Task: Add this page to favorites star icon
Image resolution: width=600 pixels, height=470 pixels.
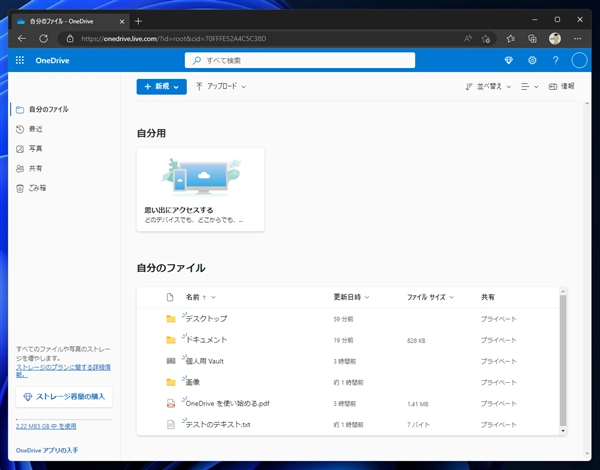Action: click(x=486, y=39)
